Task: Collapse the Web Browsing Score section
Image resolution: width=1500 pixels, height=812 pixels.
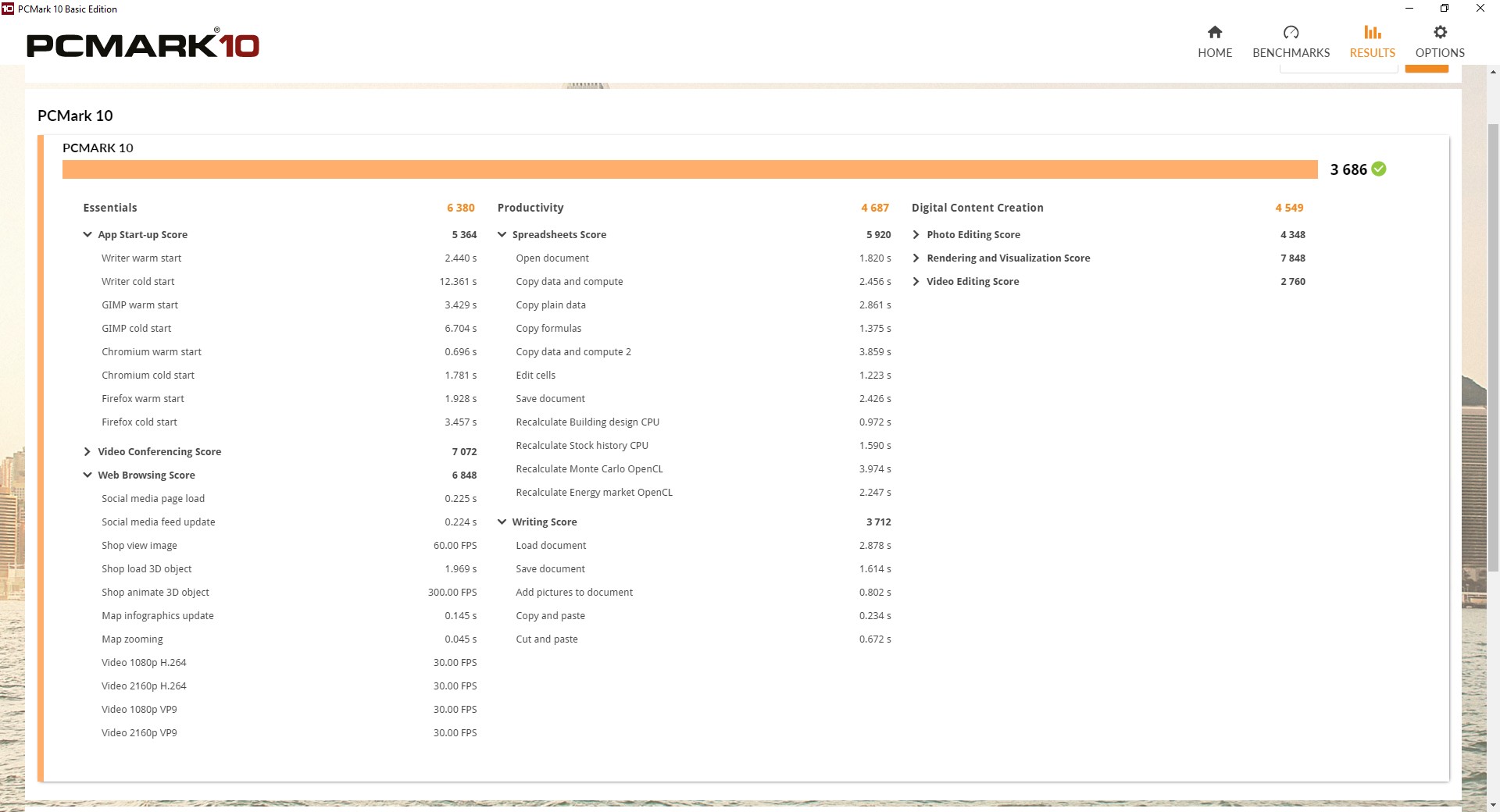Action: (x=87, y=475)
